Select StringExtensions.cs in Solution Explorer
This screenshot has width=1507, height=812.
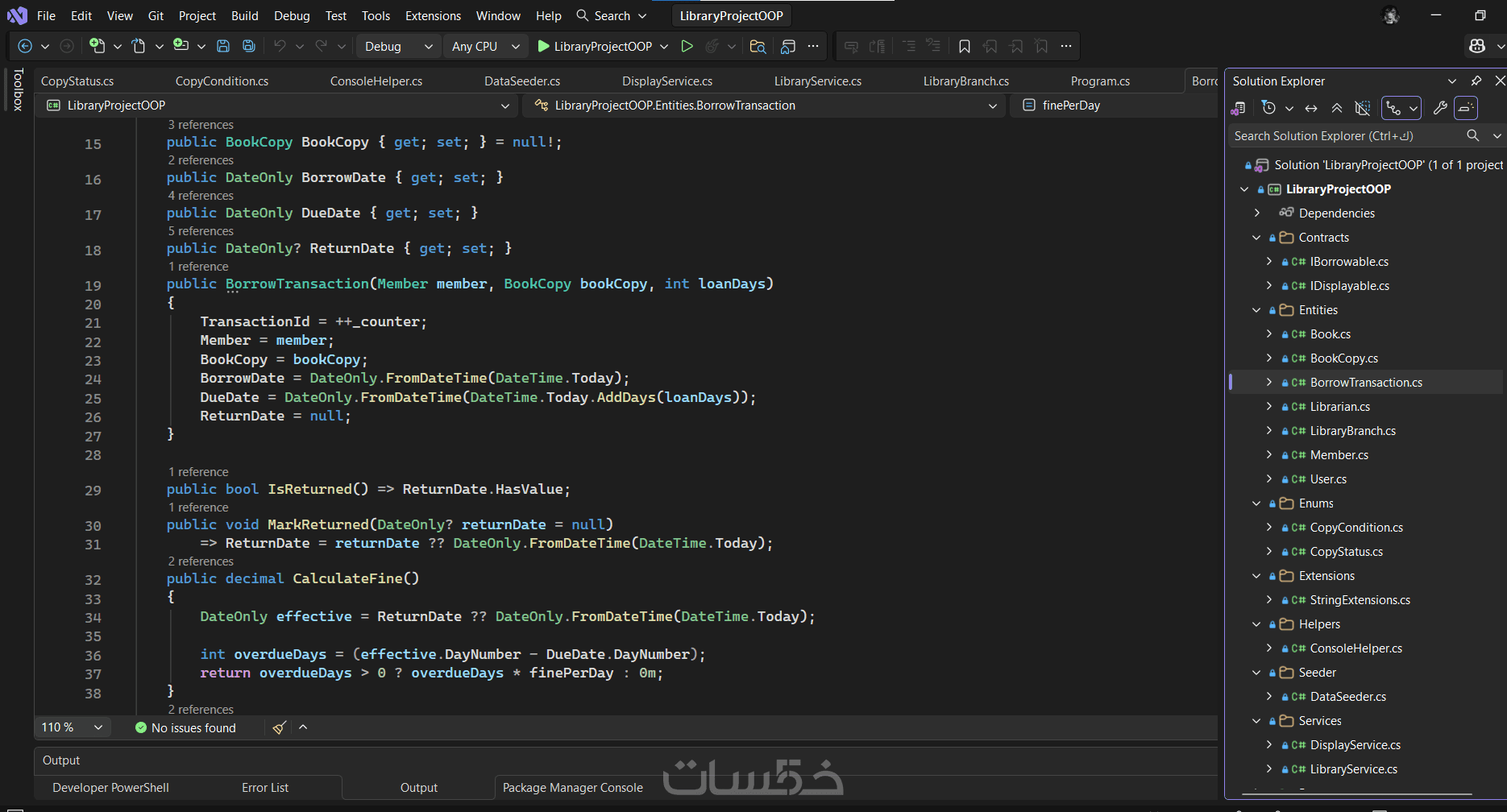1360,600
